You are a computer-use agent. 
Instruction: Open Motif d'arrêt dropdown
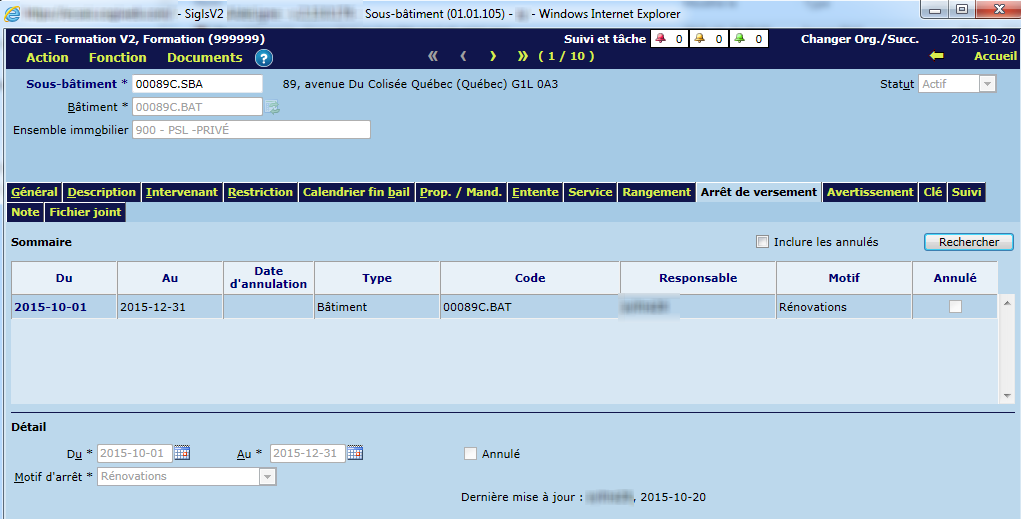[x=267, y=477]
